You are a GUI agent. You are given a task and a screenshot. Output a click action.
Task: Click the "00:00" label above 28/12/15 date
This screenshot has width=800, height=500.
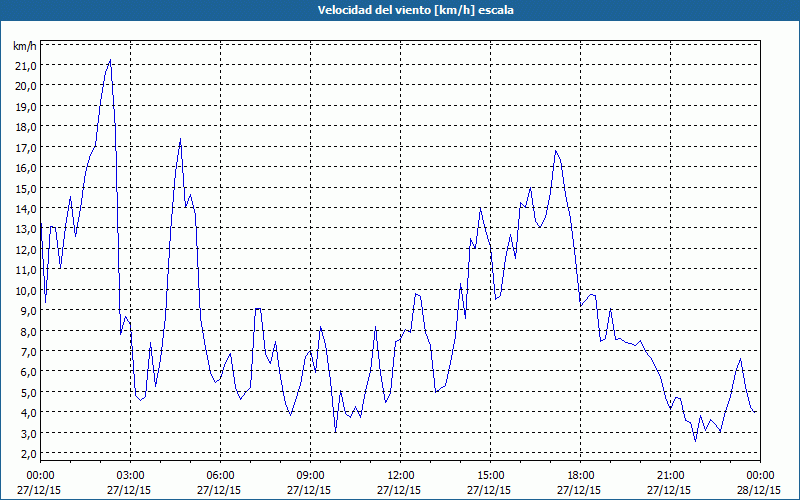tap(760, 476)
